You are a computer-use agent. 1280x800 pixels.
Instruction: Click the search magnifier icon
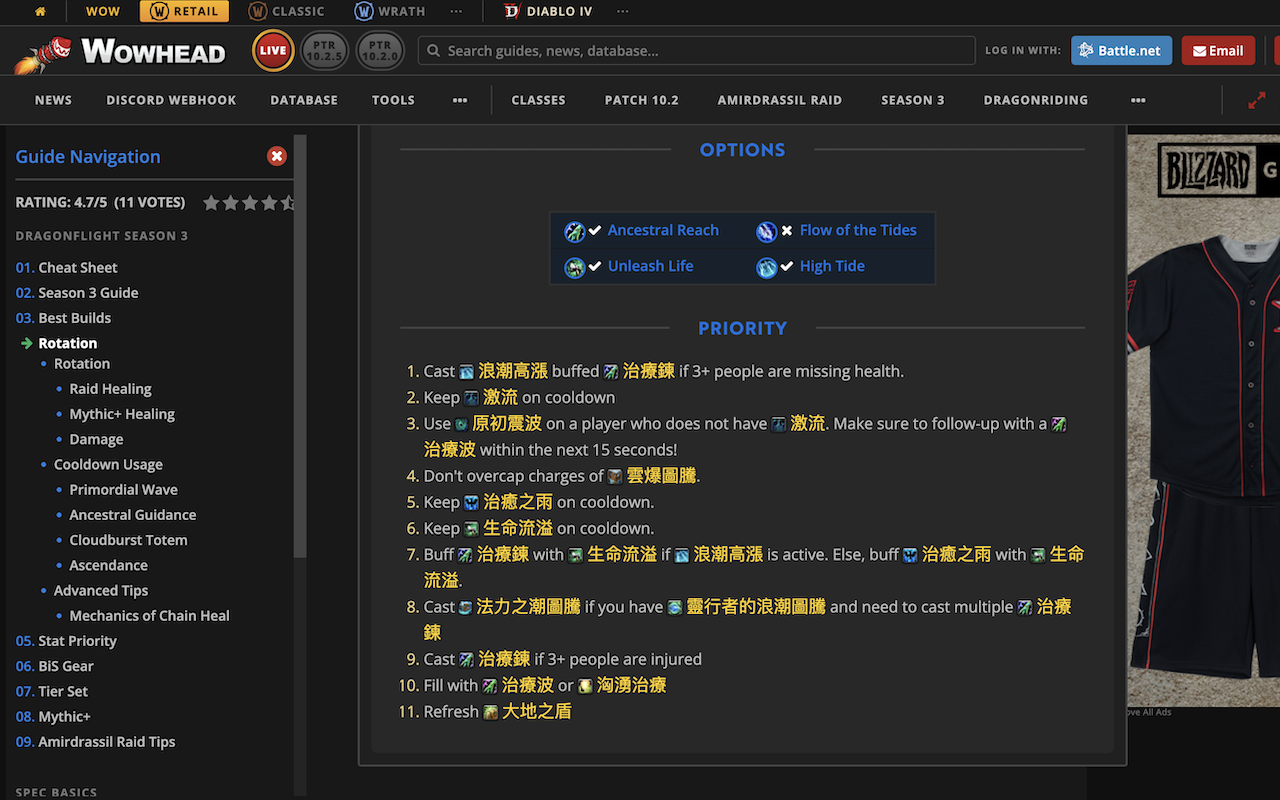434,51
